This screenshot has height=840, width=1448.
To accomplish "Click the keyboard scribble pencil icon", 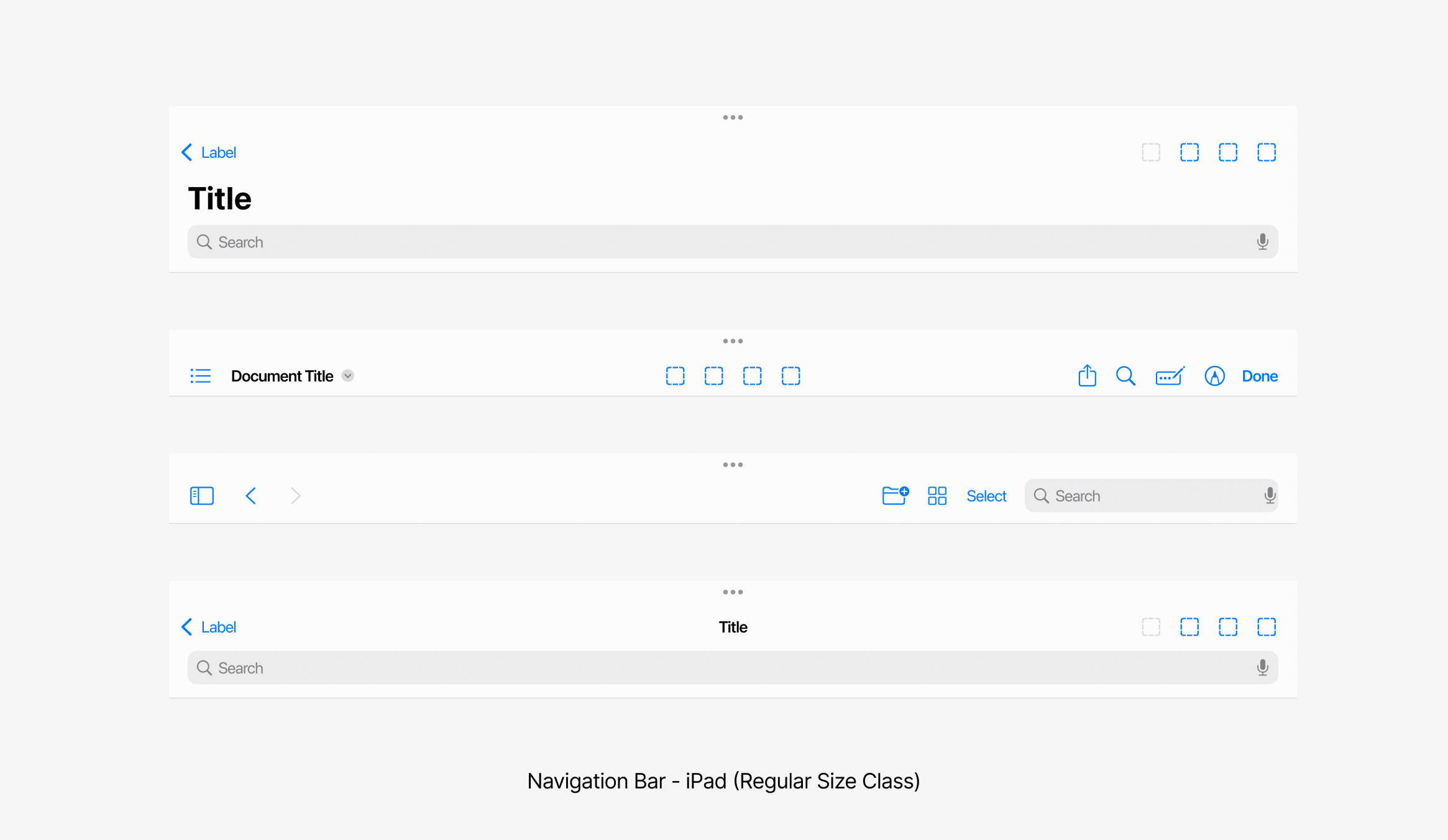I will [x=1170, y=376].
